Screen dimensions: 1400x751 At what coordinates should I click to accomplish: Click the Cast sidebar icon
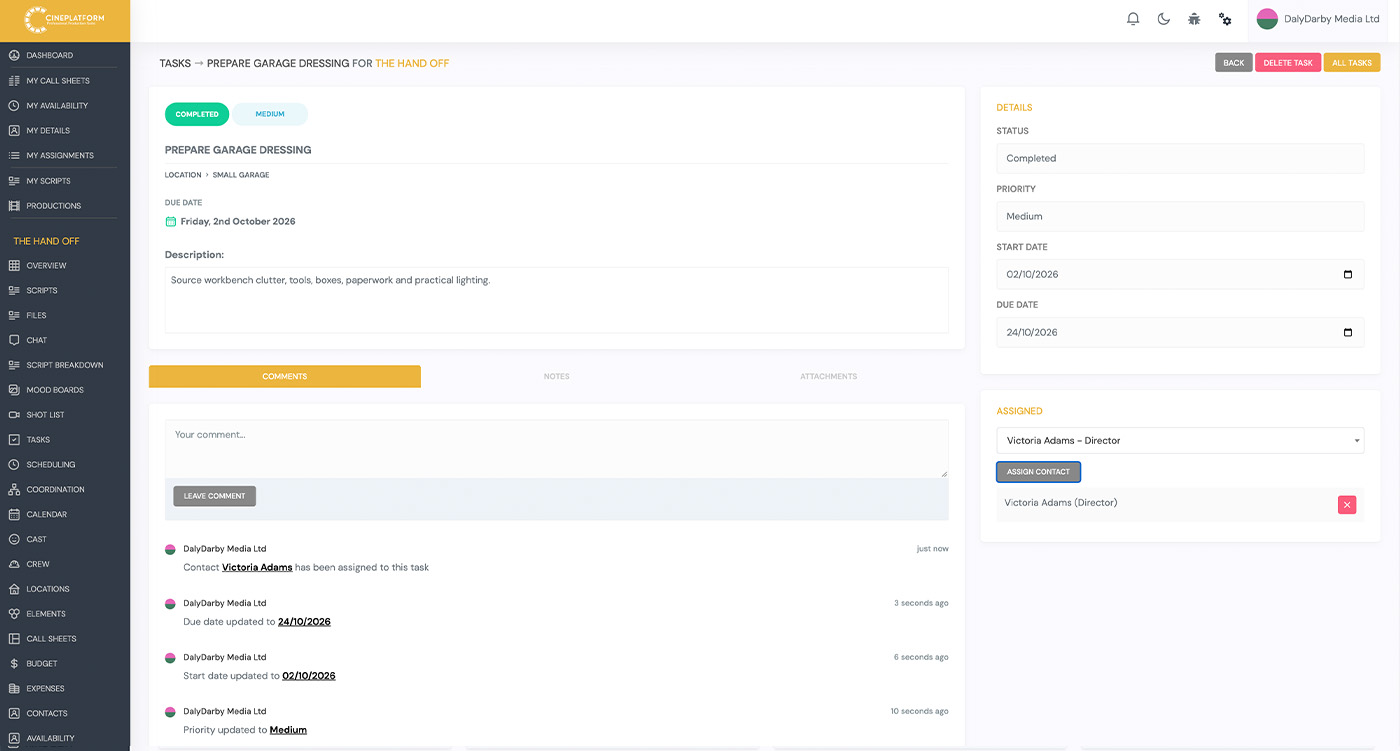14,539
